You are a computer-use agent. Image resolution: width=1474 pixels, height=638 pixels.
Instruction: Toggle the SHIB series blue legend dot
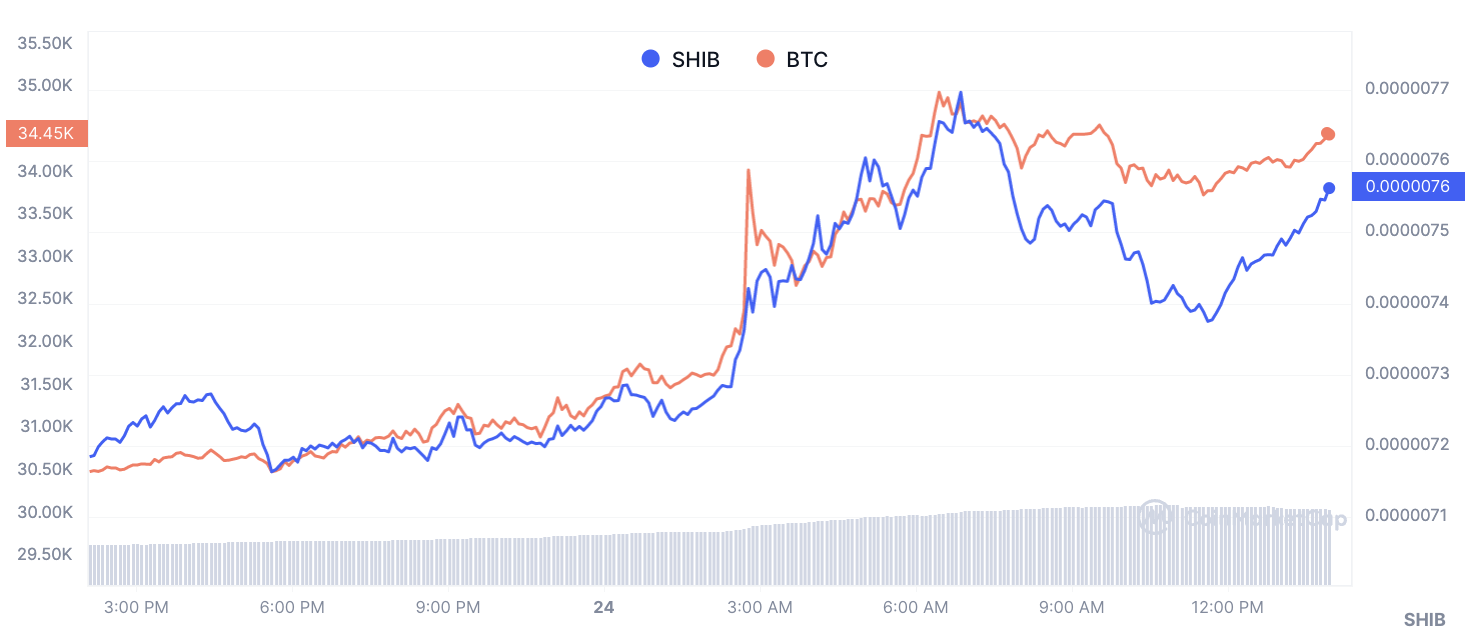pyautogui.click(x=651, y=59)
